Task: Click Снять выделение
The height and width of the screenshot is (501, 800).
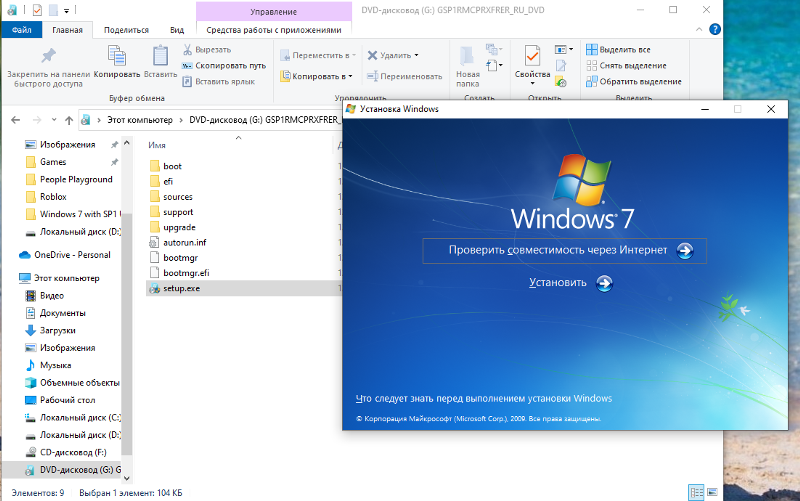Action: pos(627,65)
